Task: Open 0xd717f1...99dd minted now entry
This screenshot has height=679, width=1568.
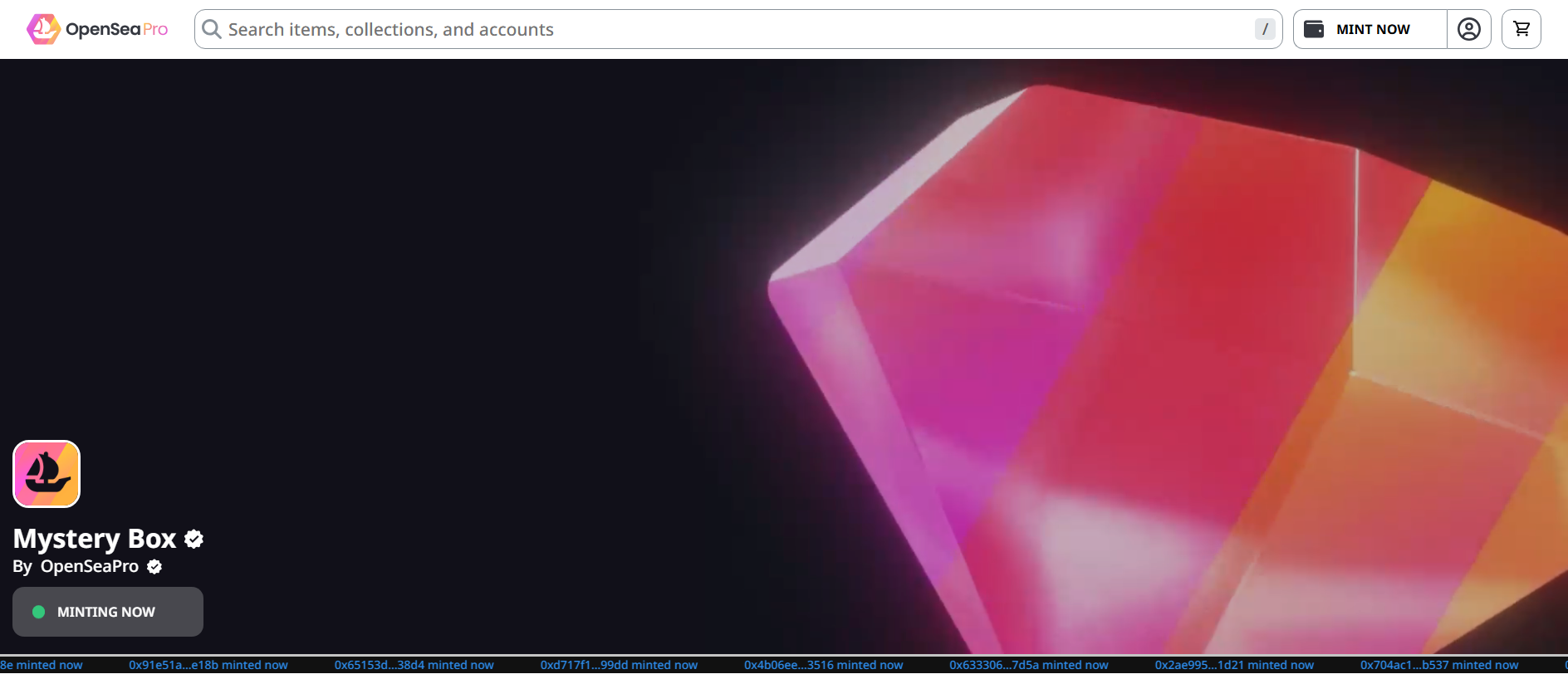Action: [x=620, y=665]
